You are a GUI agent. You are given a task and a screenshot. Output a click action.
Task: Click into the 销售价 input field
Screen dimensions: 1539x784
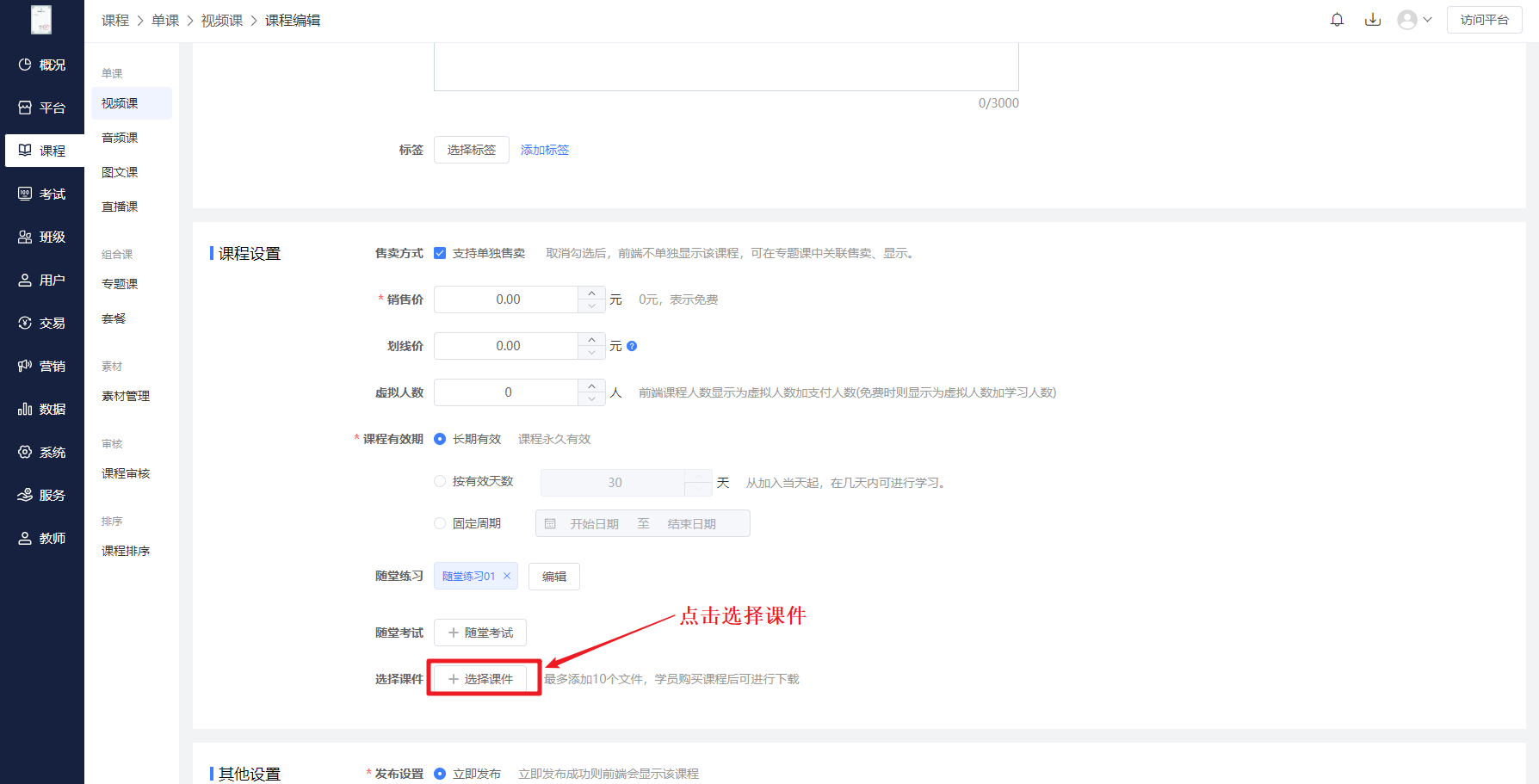point(506,299)
